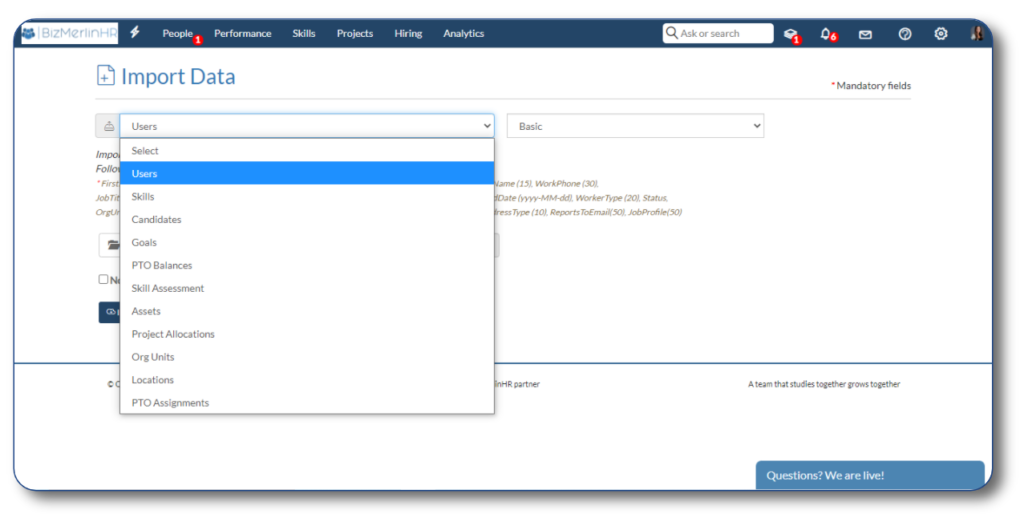This screenshot has height=514, width=1024.
Task: Open the Questions? We are live! chat
Action: point(870,475)
